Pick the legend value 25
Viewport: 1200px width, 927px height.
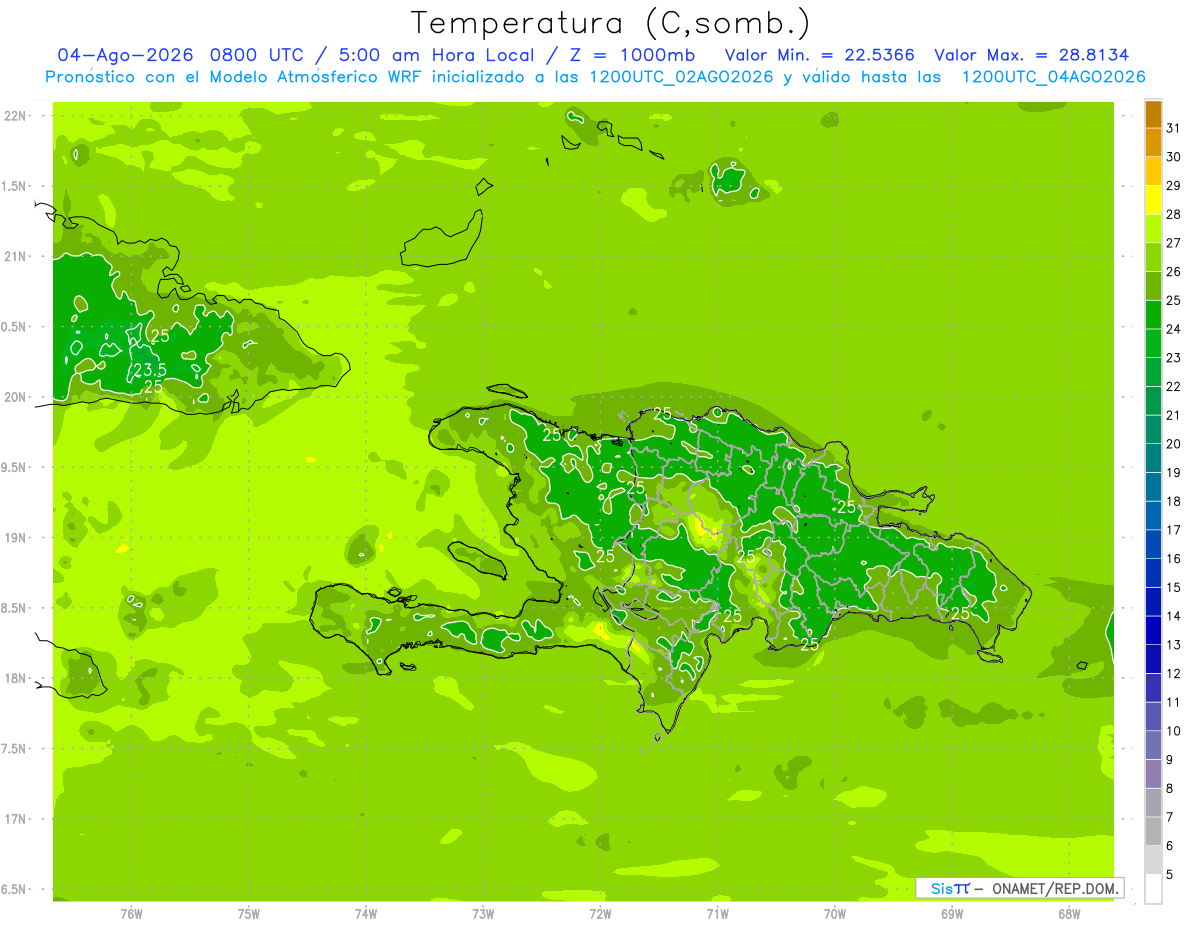(1174, 300)
